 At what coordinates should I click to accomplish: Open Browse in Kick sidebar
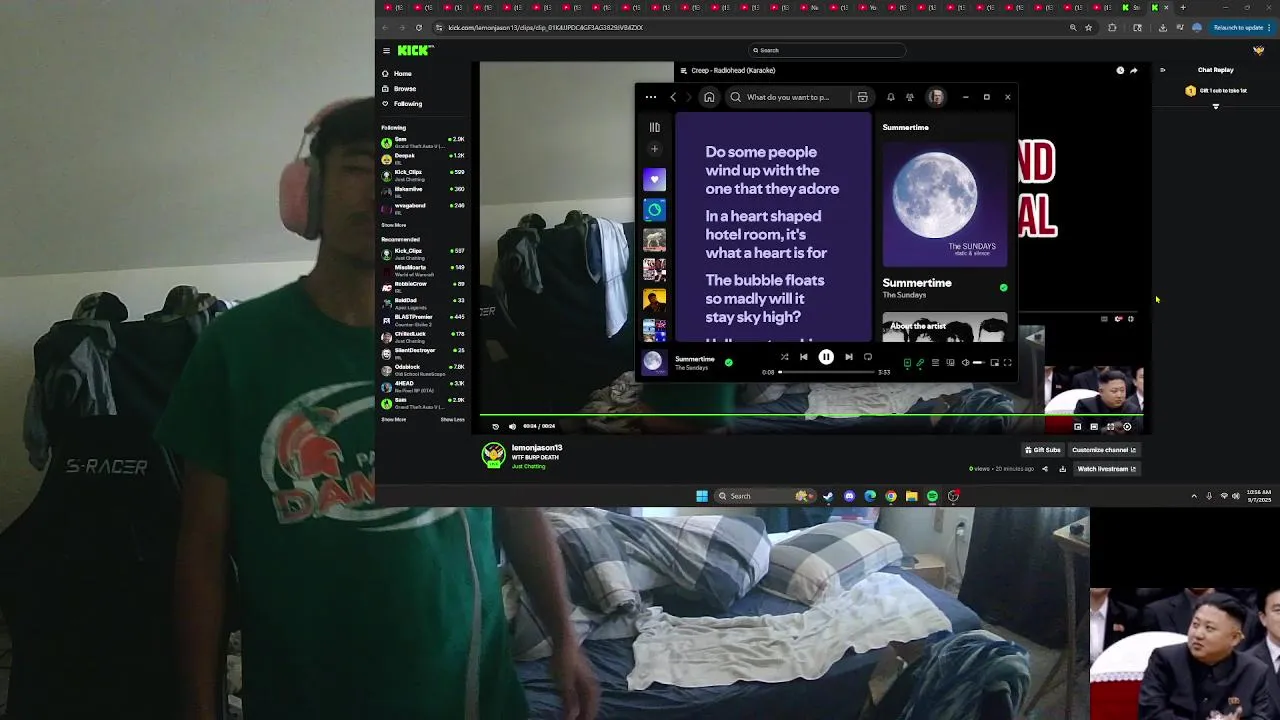click(x=398, y=89)
